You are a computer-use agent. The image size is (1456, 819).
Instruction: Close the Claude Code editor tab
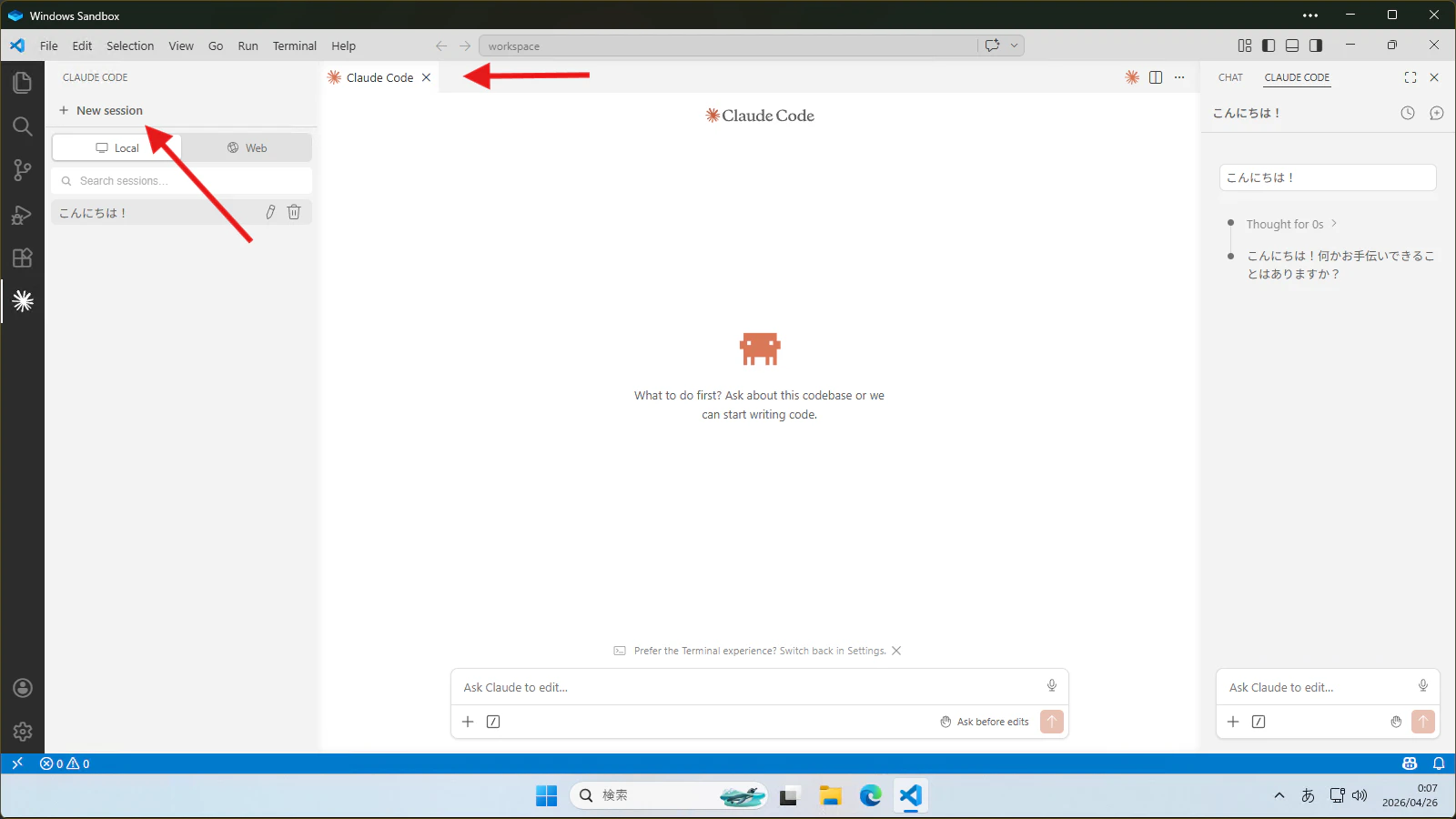426,77
